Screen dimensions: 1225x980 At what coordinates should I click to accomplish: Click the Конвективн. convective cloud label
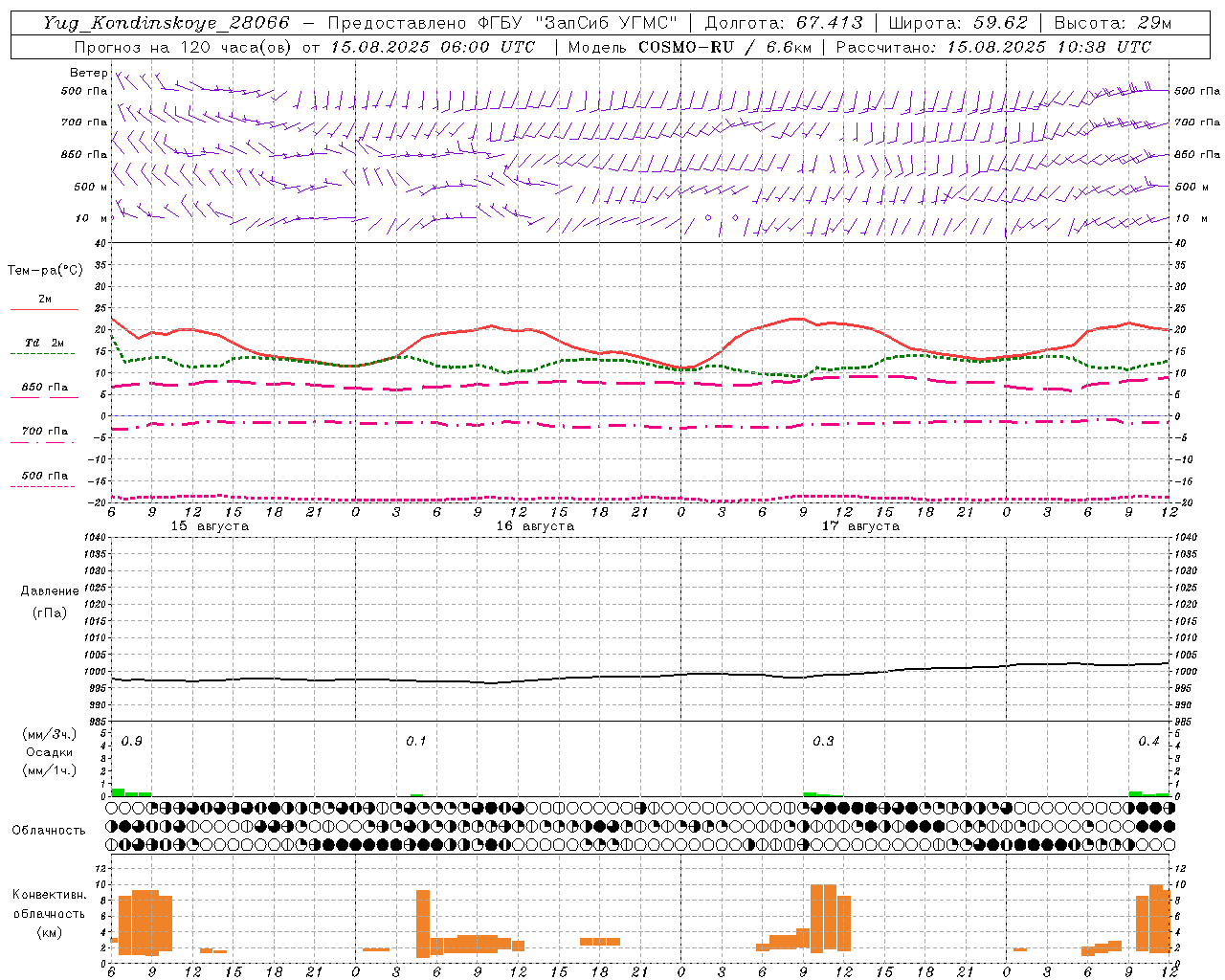click(x=49, y=895)
